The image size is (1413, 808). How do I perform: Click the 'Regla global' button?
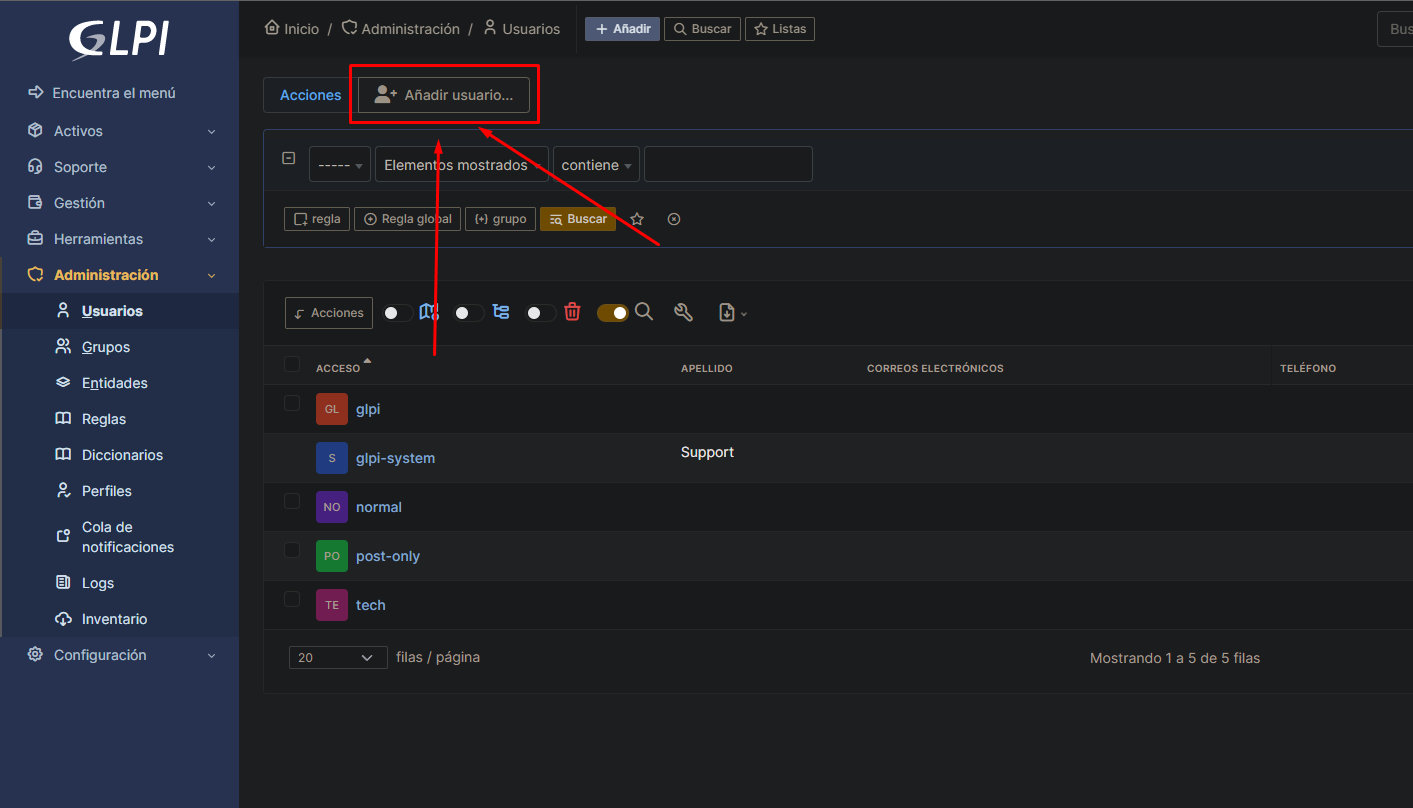[407, 219]
